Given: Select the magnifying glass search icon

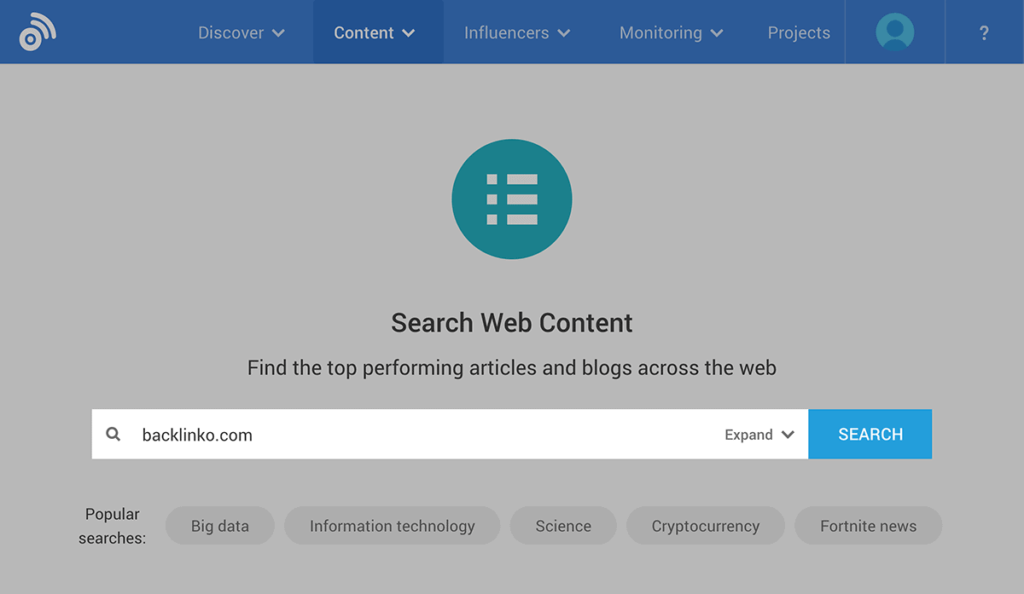Looking at the screenshot, I should [x=113, y=434].
